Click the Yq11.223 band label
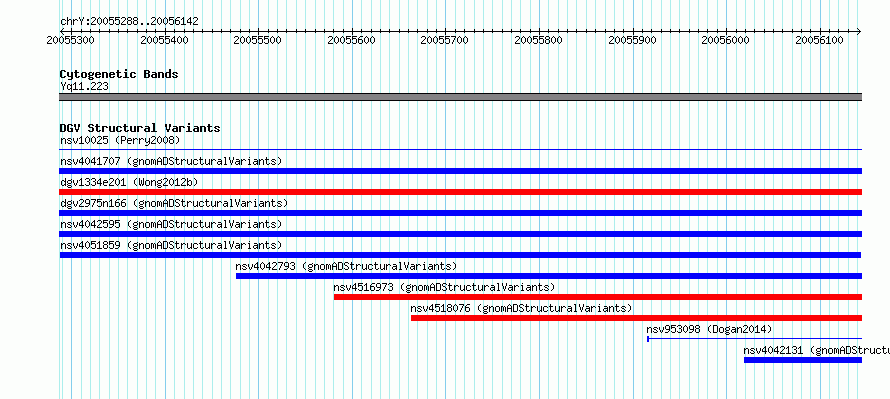Viewport: 890px width, 399px height. coord(85,86)
